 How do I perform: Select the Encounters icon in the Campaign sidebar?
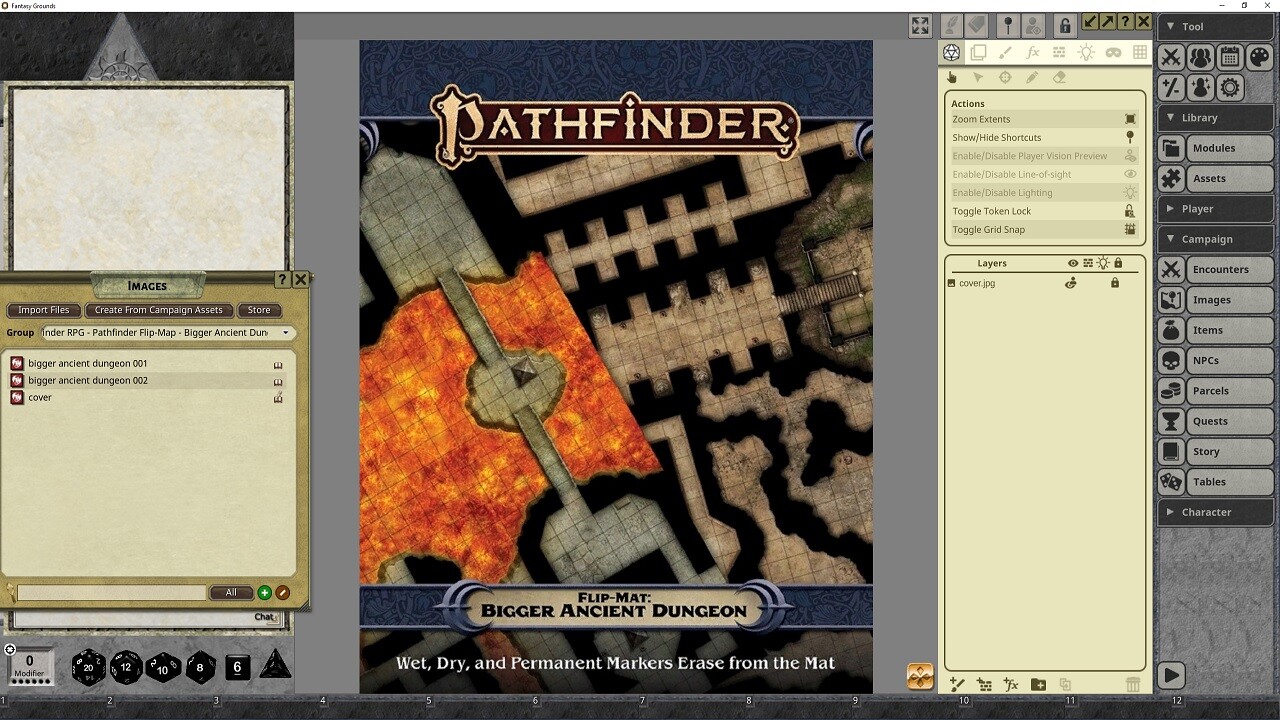pos(1170,269)
